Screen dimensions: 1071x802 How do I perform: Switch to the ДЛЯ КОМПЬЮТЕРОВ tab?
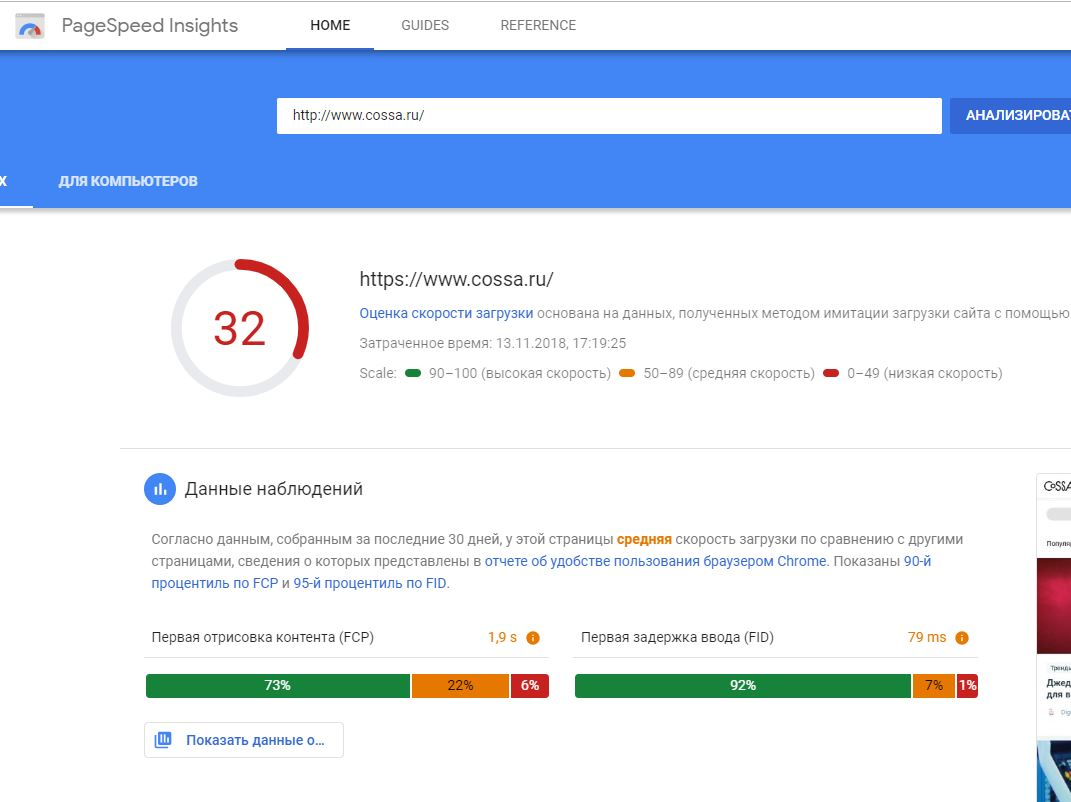point(128,181)
